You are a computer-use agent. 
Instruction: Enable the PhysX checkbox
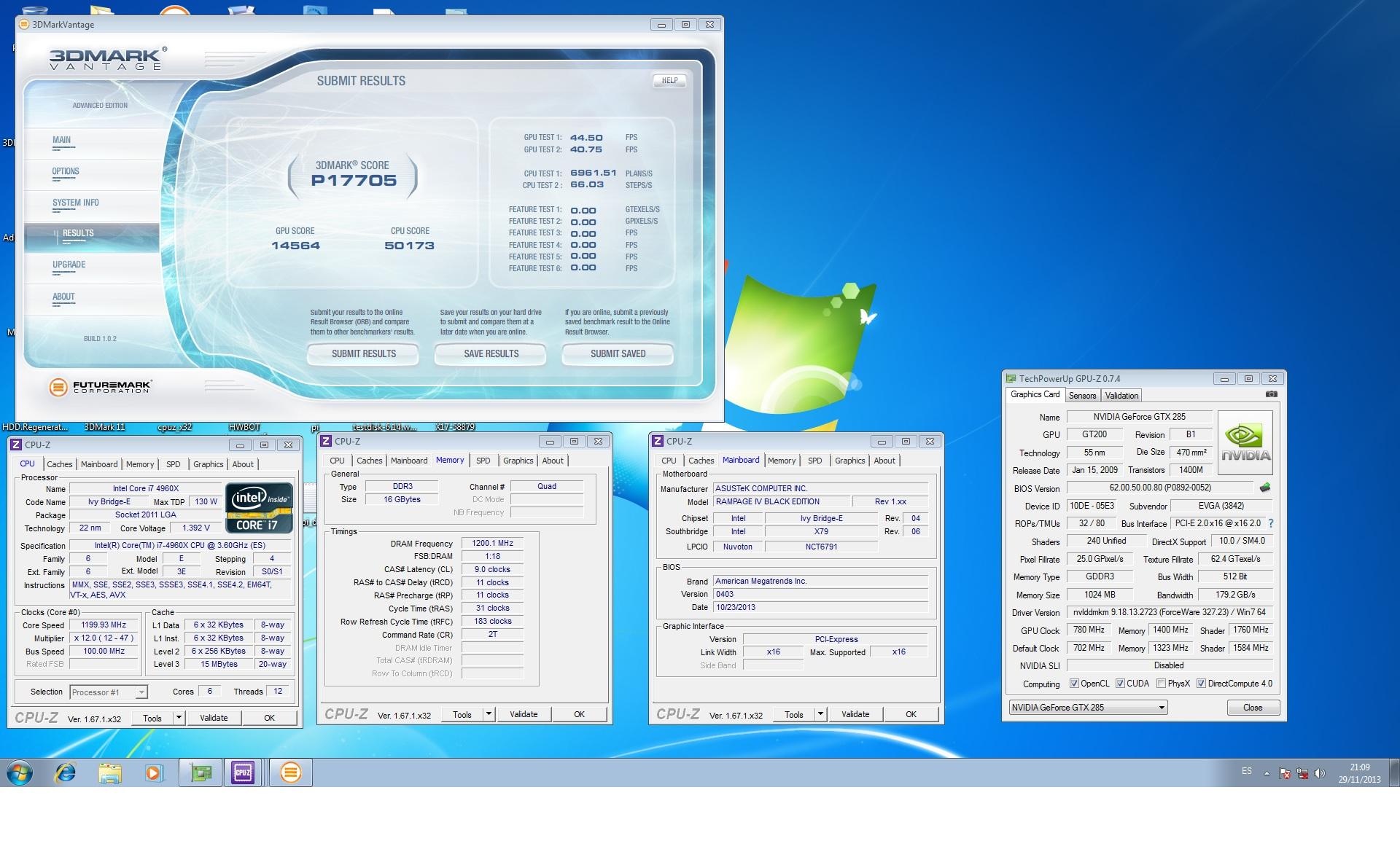pos(1161,684)
